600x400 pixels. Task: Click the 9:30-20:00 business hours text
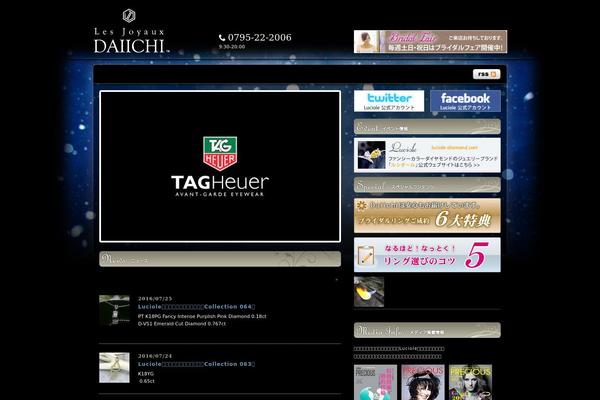pos(232,47)
